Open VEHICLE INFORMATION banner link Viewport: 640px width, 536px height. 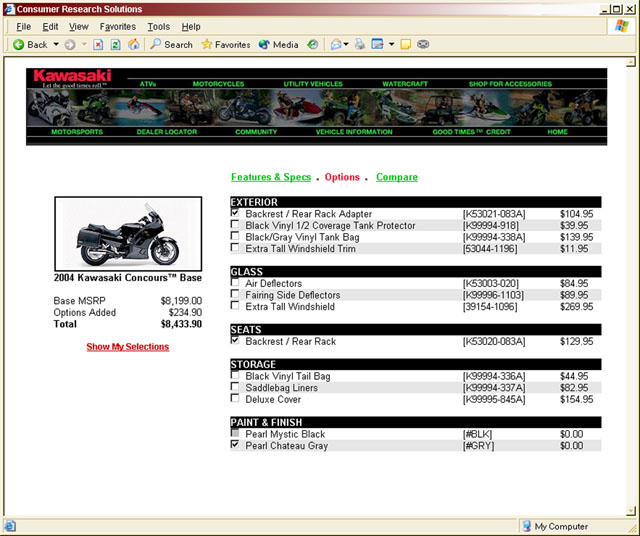coord(354,132)
